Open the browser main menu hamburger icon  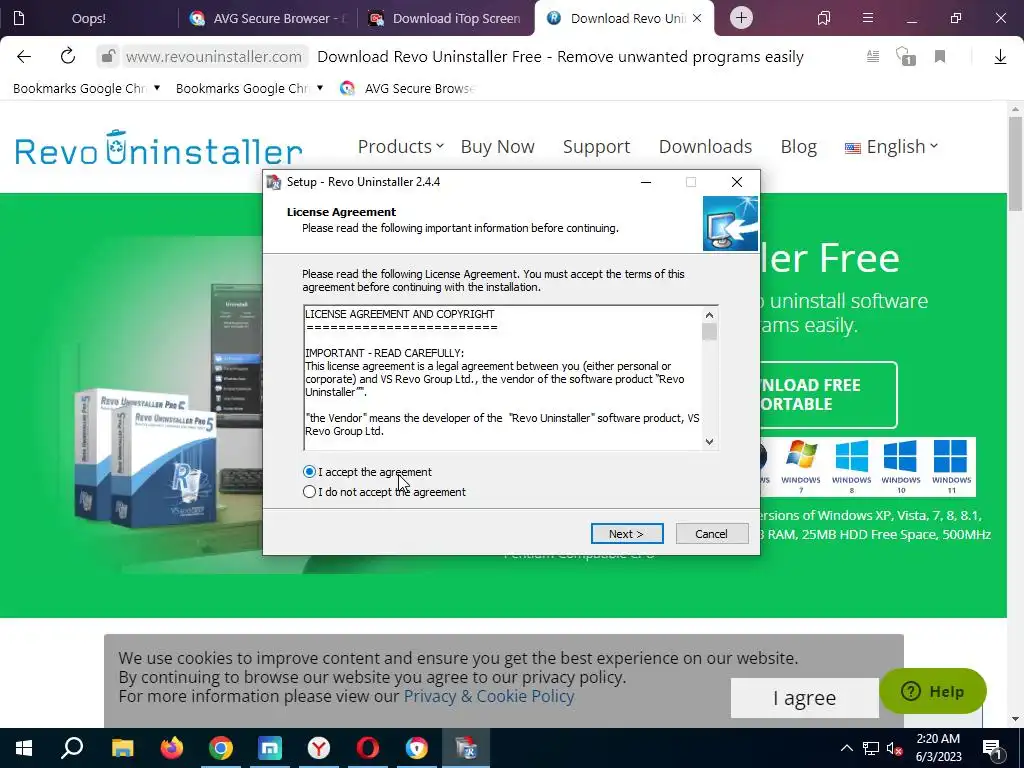[868, 18]
